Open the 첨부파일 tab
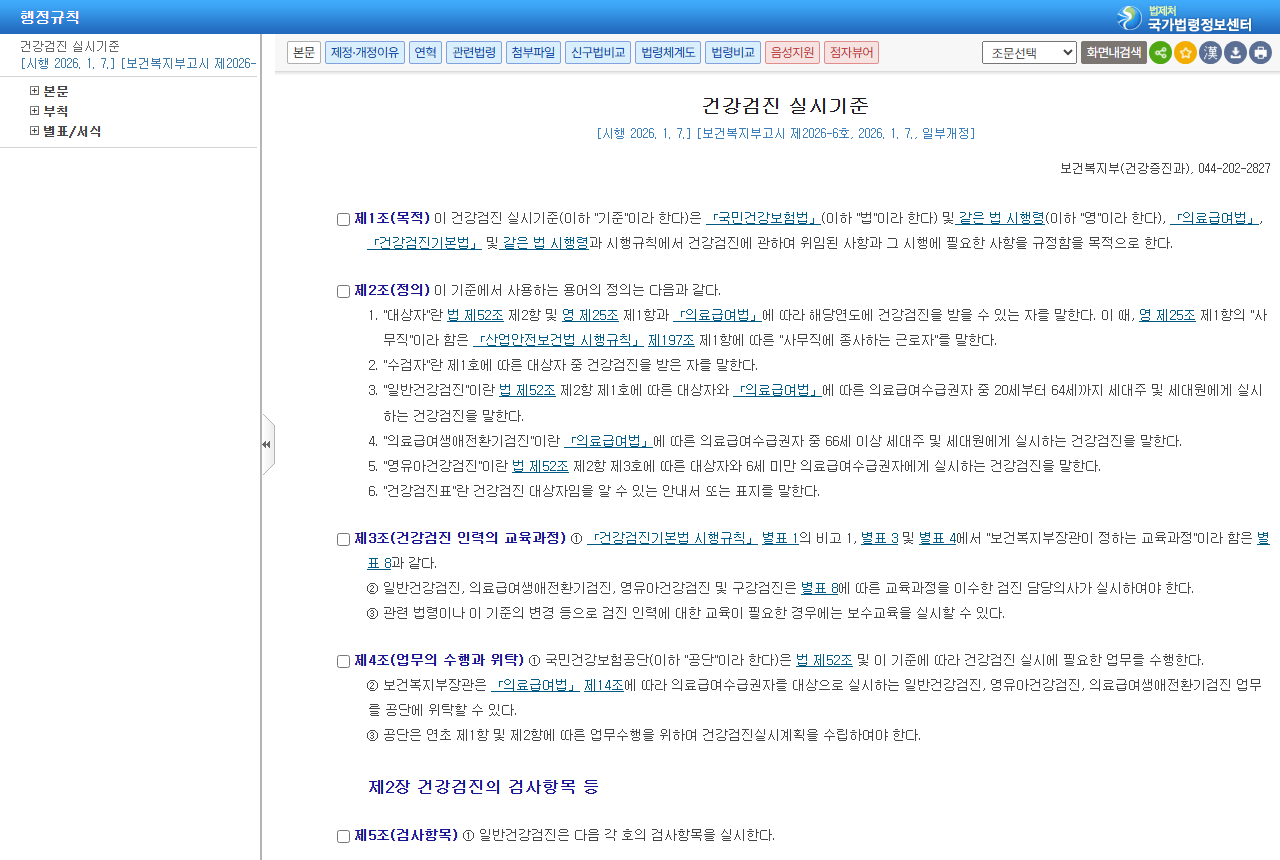The image size is (1280, 860). click(533, 53)
